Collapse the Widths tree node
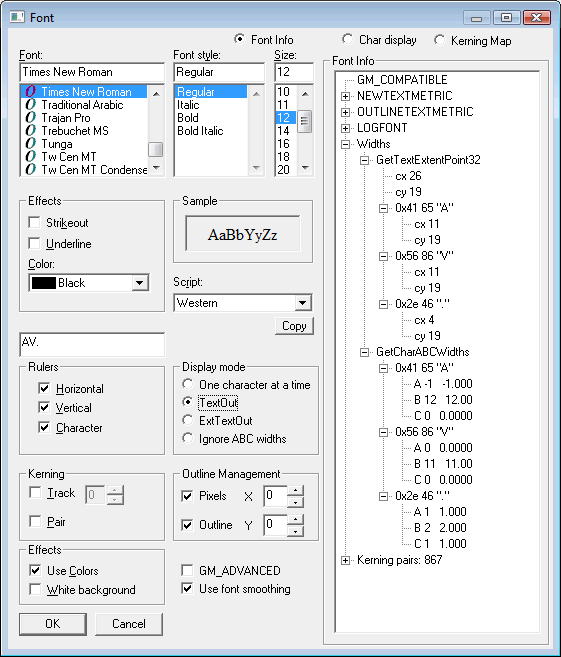Screen dimensions: 561x657 [345, 144]
